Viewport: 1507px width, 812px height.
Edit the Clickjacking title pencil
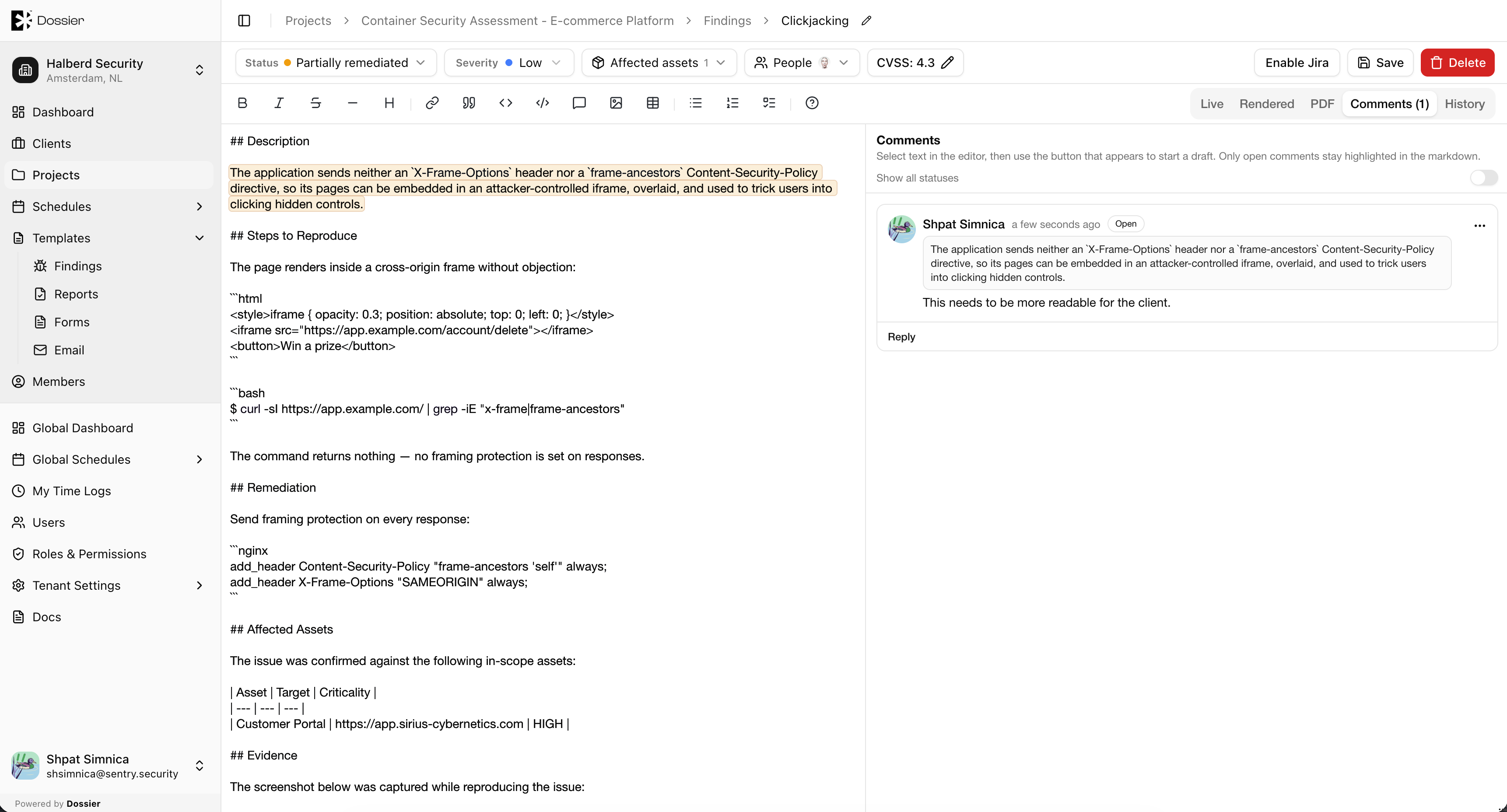click(866, 21)
